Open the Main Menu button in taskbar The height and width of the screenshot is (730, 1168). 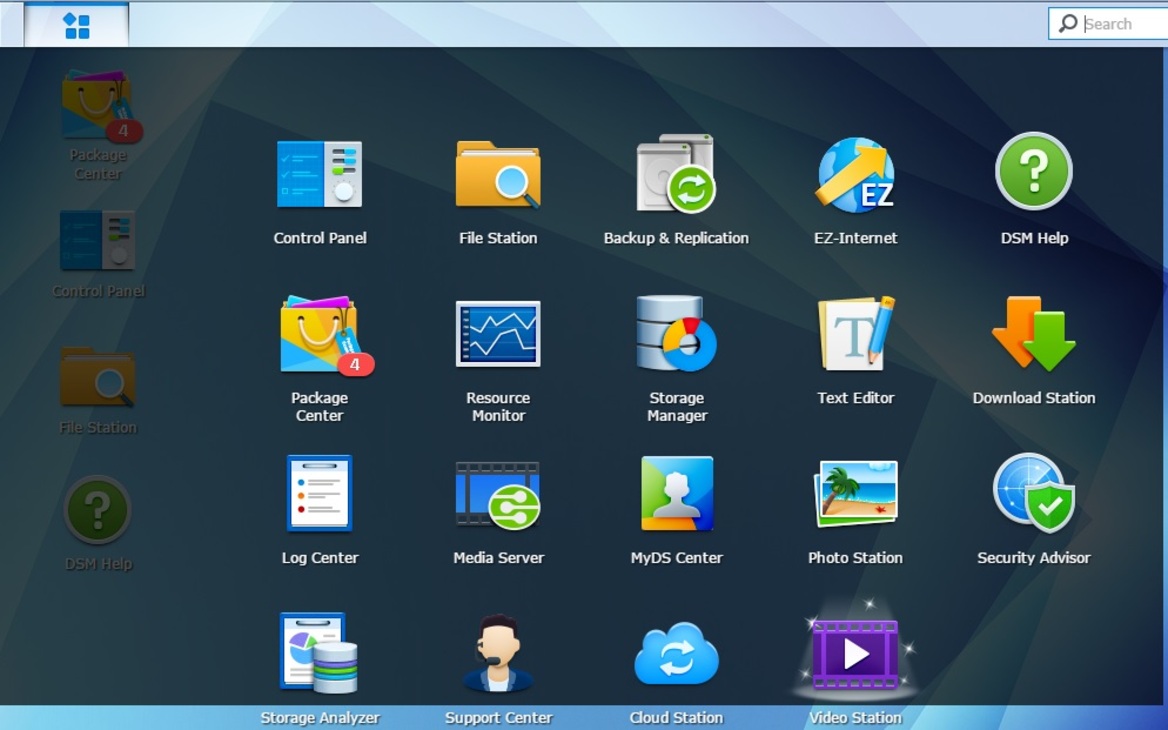(77, 25)
